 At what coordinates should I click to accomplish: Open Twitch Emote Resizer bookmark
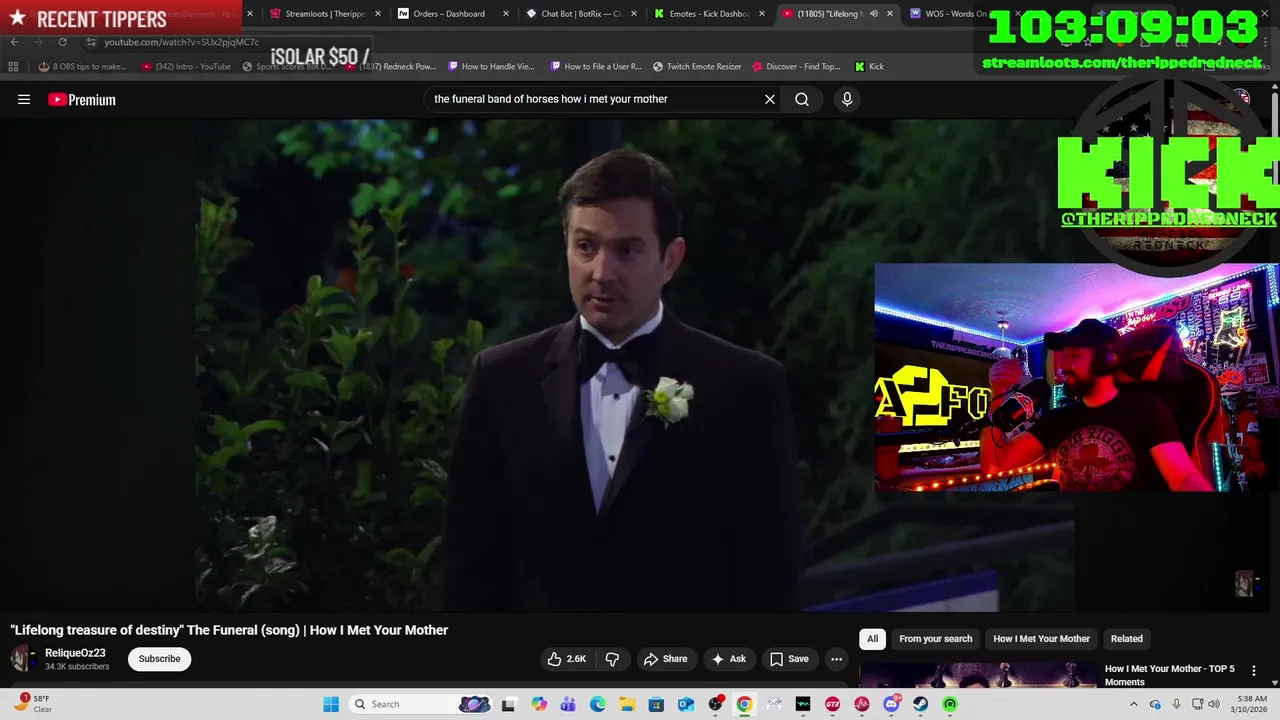tap(697, 66)
